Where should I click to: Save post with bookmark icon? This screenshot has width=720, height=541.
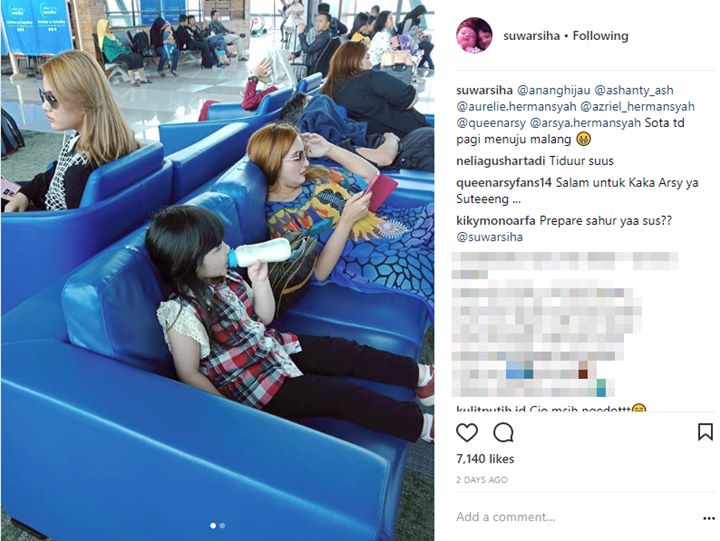pos(705,432)
